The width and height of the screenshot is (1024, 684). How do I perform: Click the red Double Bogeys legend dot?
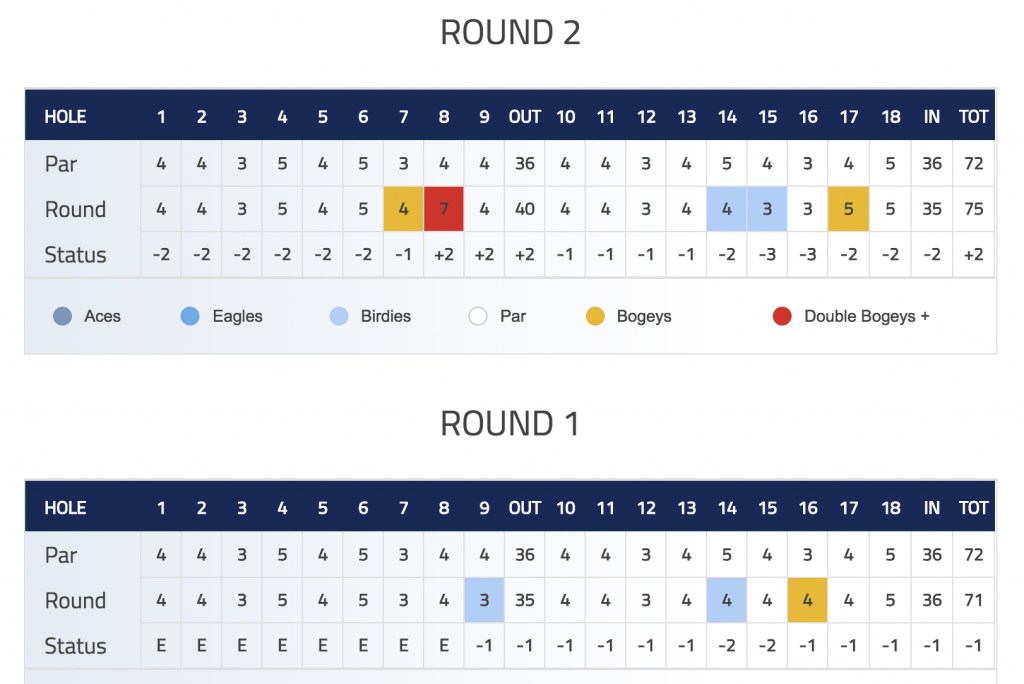coord(782,316)
